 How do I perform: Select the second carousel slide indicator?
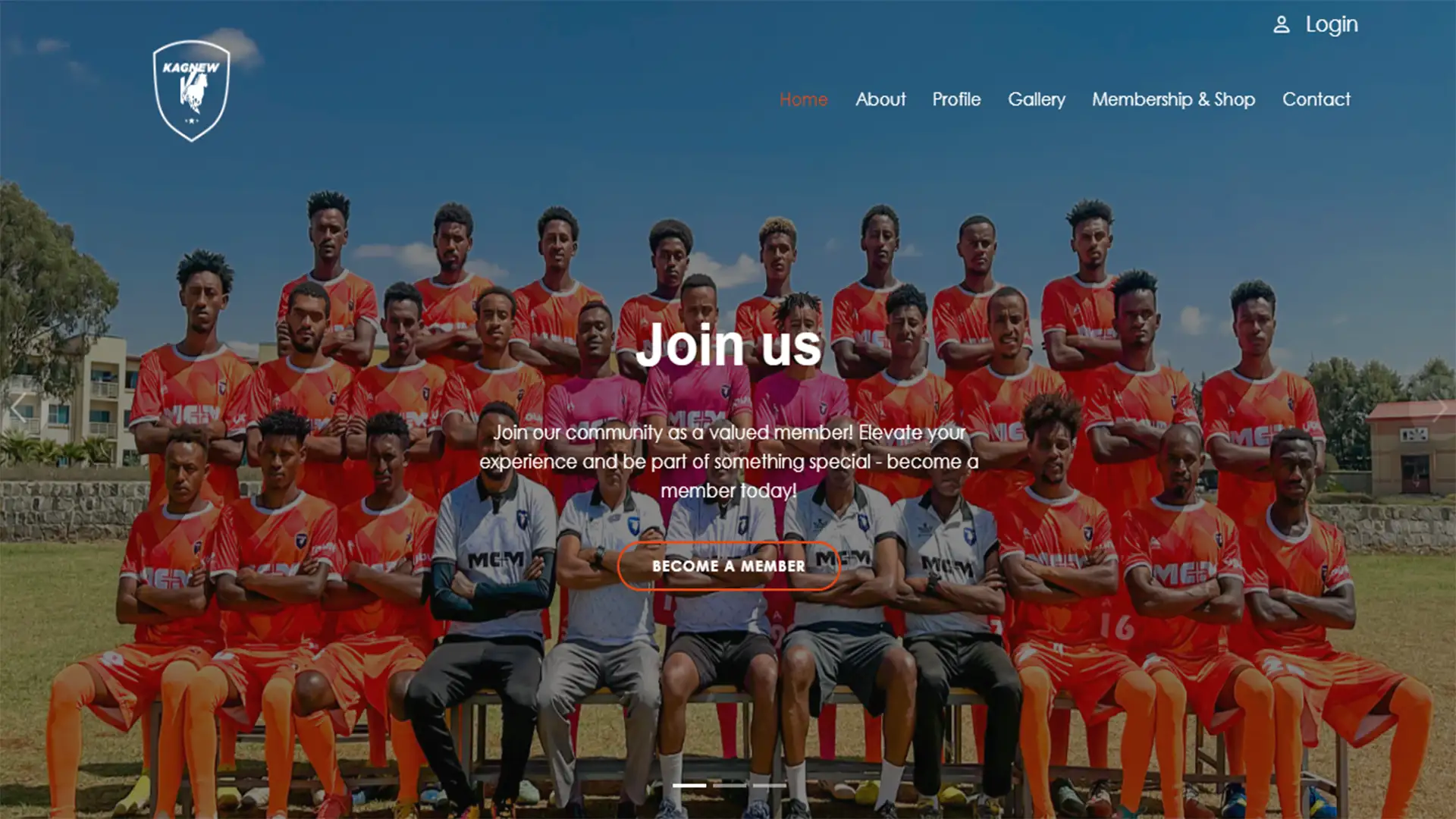(730, 786)
